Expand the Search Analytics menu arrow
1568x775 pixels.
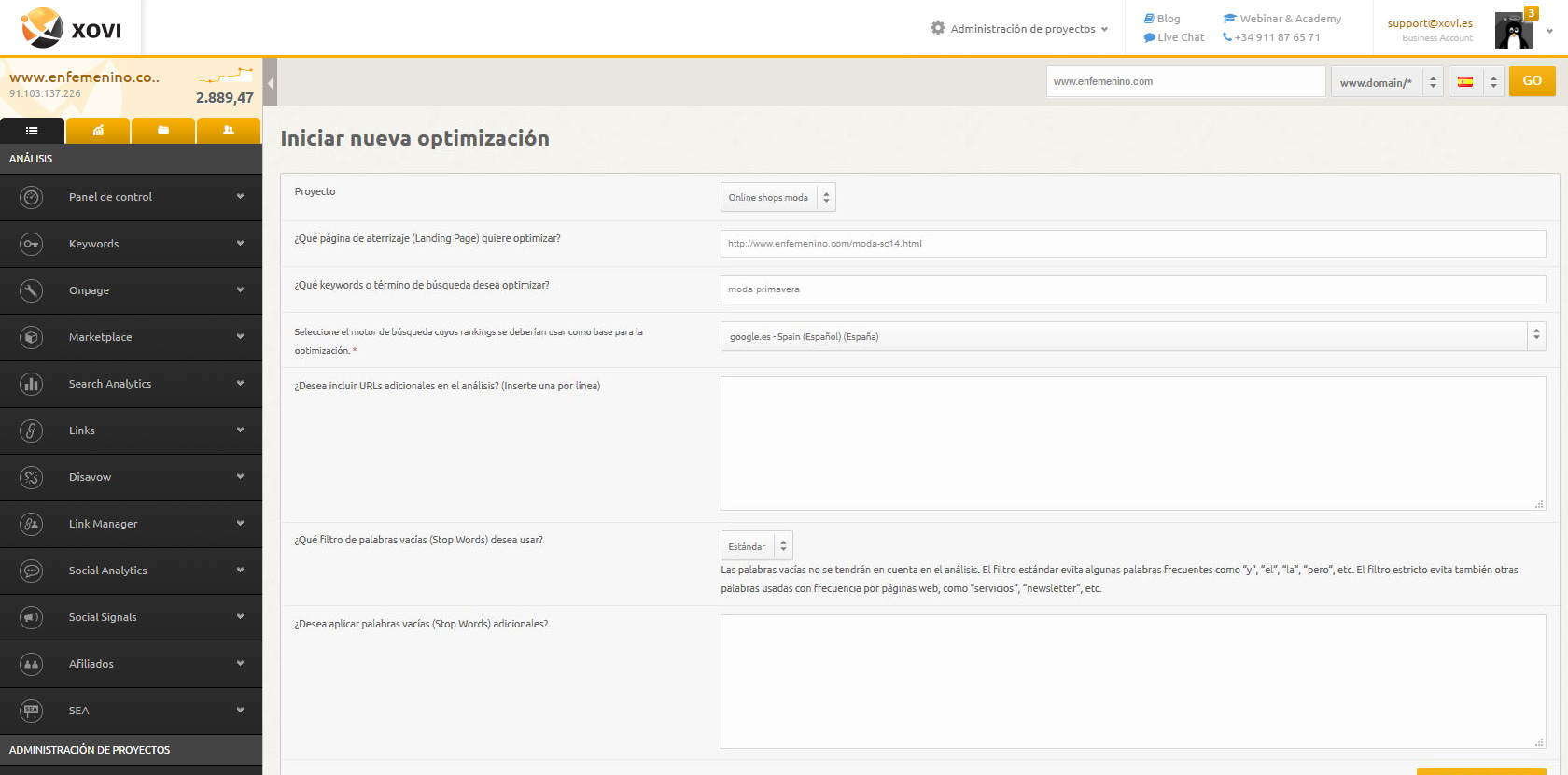pos(240,384)
